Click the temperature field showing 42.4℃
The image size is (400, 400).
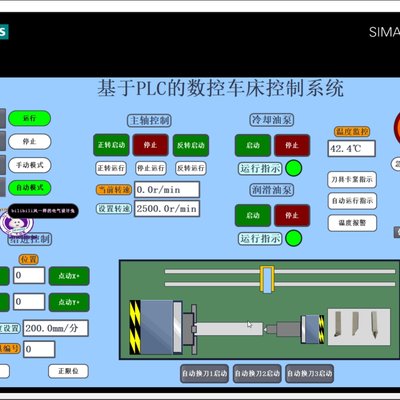point(352,149)
